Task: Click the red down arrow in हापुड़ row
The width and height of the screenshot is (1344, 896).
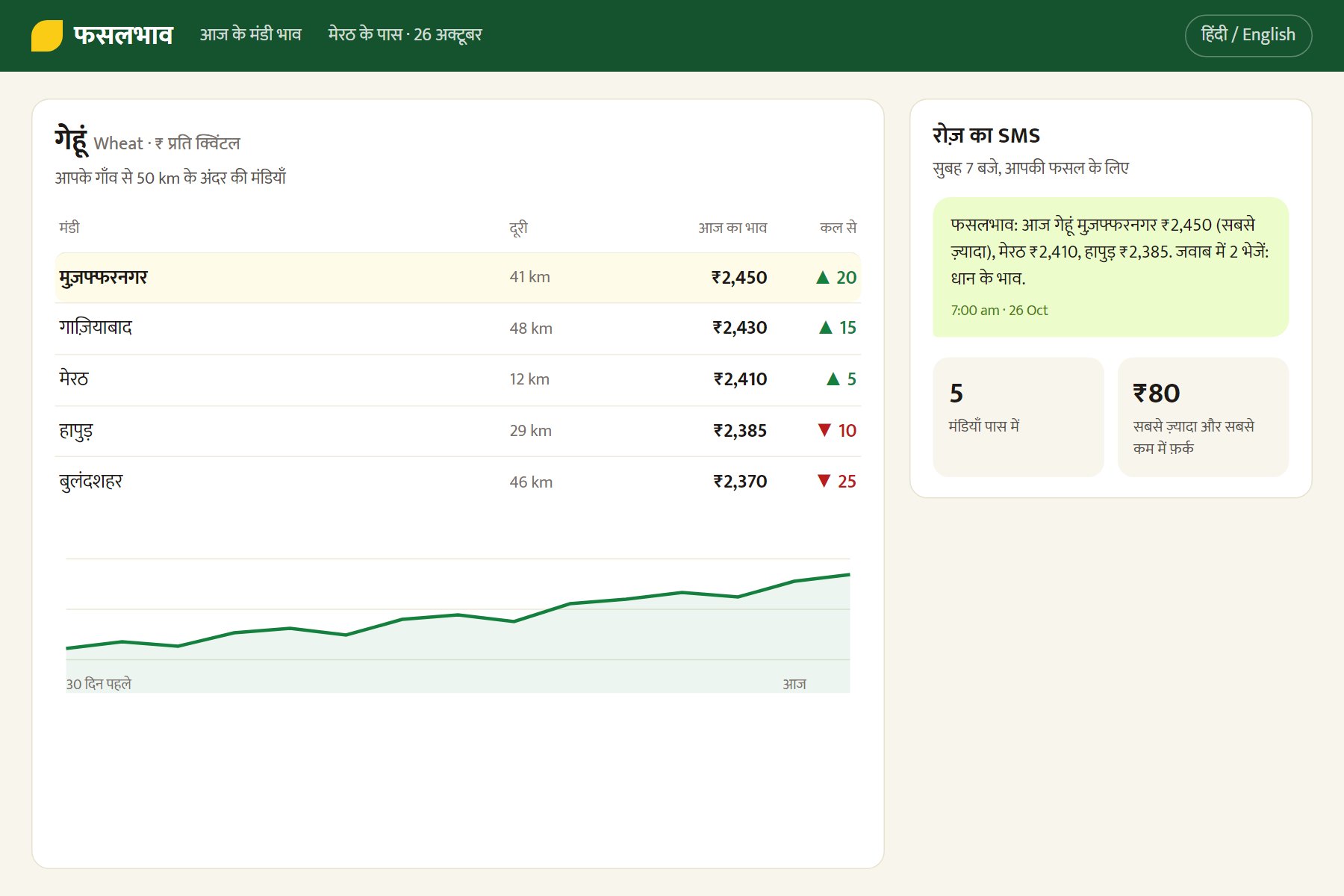Action: pyautogui.click(x=824, y=429)
